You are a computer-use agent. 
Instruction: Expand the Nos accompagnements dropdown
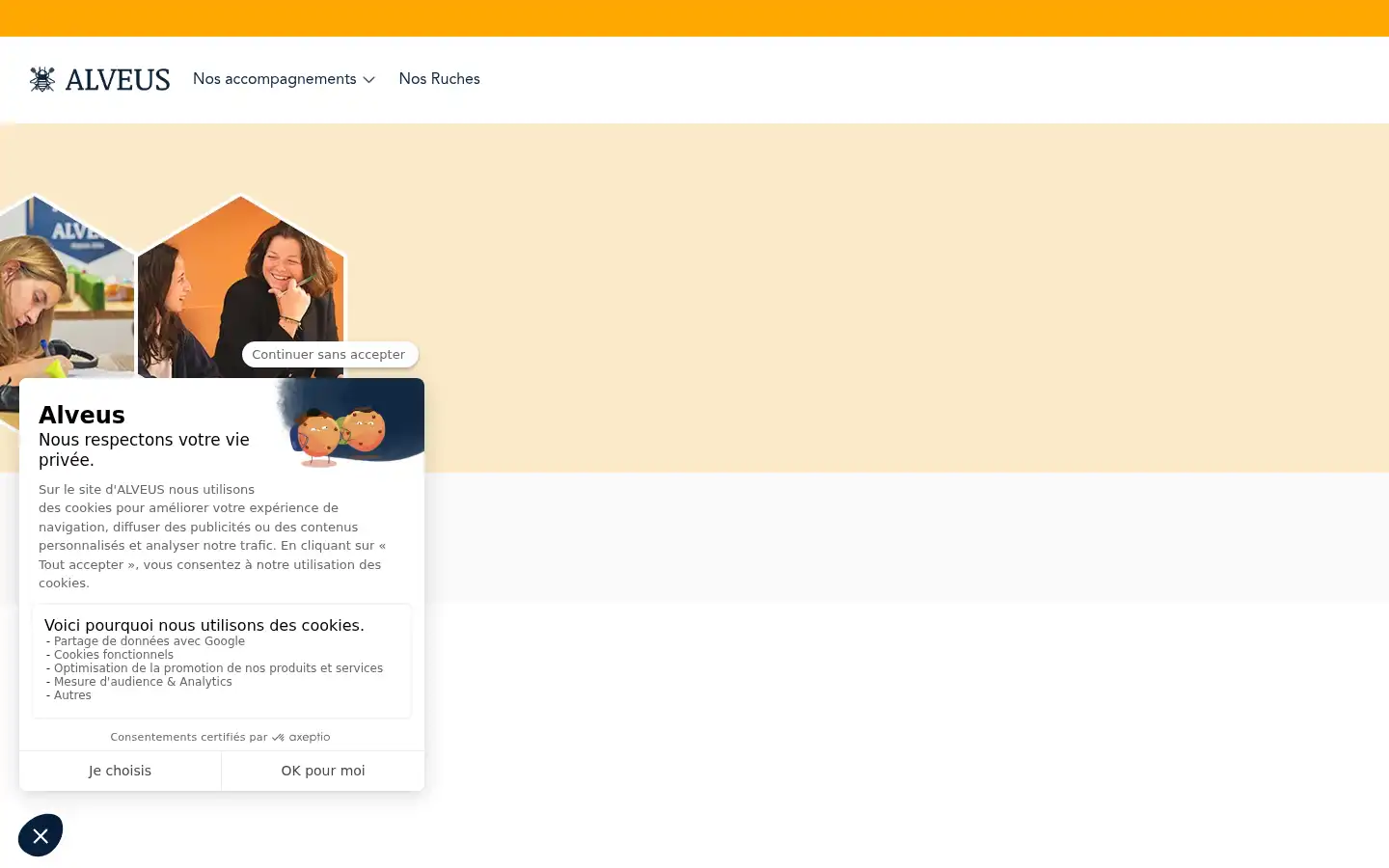(x=284, y=79)
